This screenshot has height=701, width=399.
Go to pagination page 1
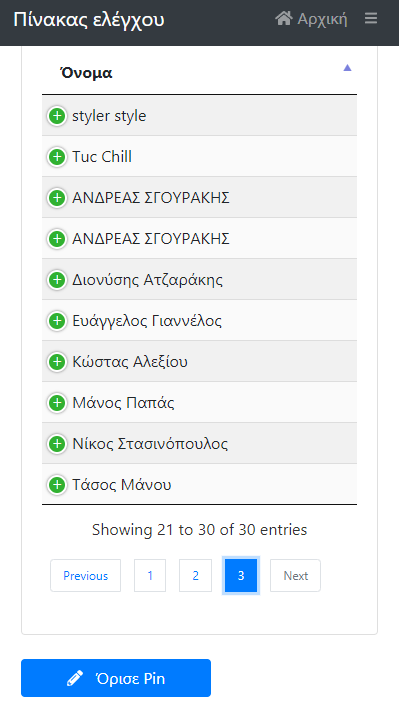tap(150, 575)
